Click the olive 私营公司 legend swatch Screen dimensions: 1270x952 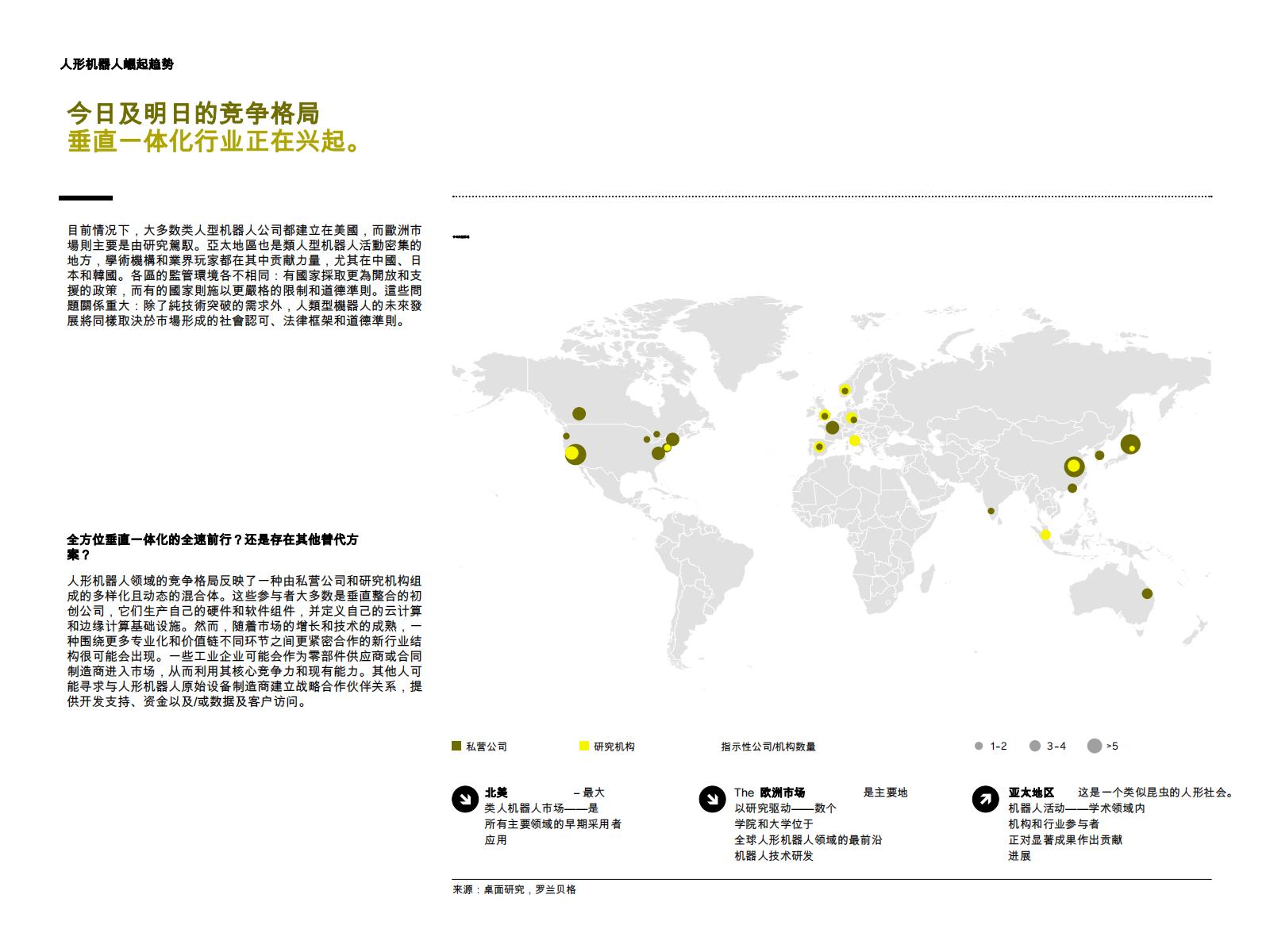pos(456,746)
